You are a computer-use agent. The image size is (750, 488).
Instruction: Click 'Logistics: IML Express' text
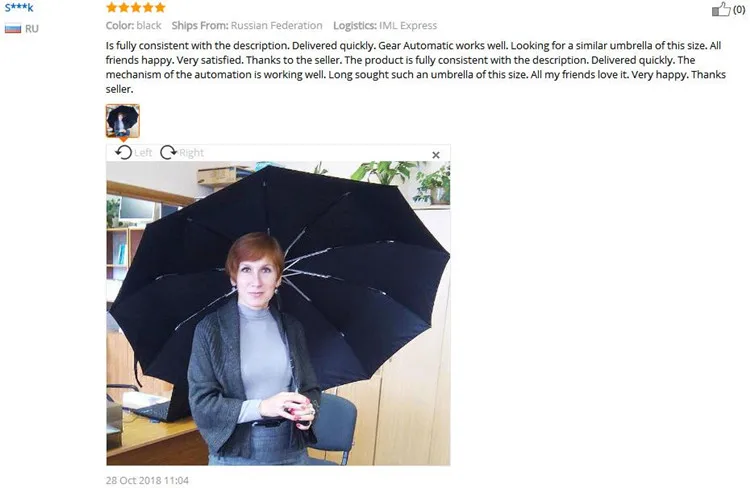[385, 25]
